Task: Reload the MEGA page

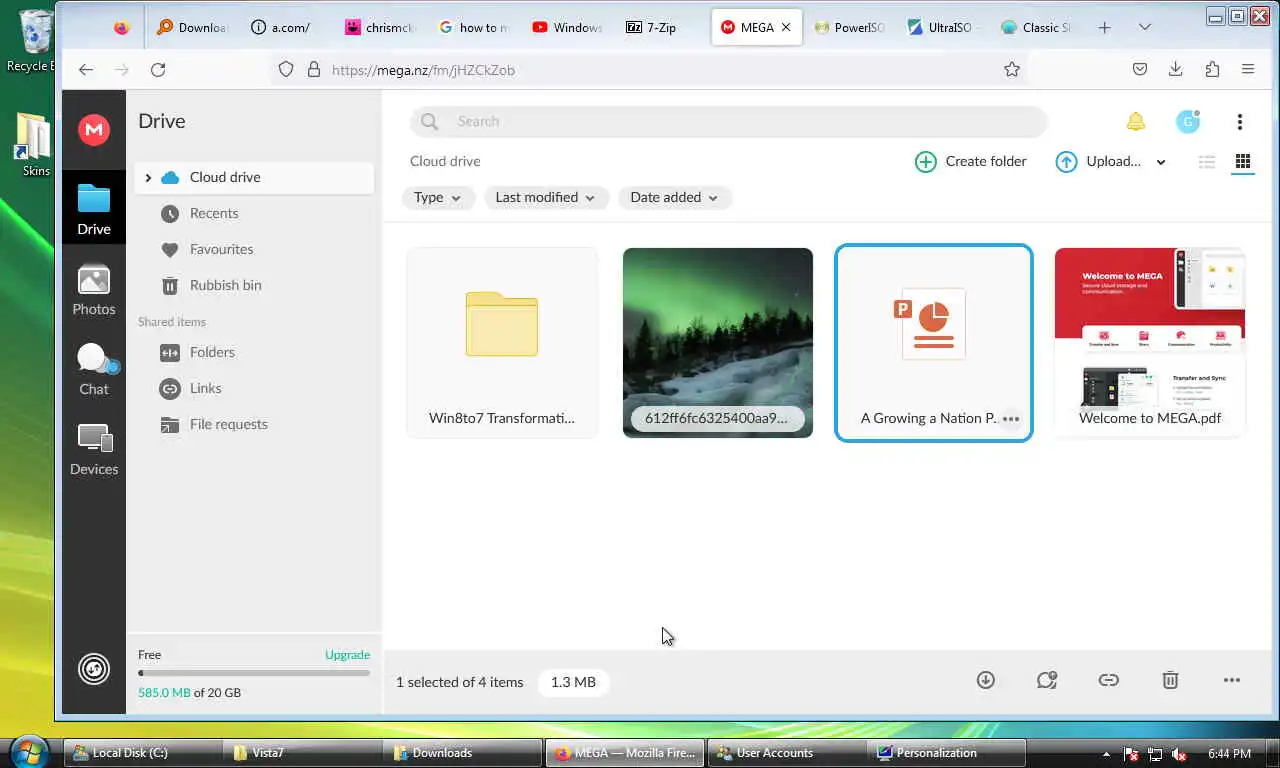Action: 158,69
